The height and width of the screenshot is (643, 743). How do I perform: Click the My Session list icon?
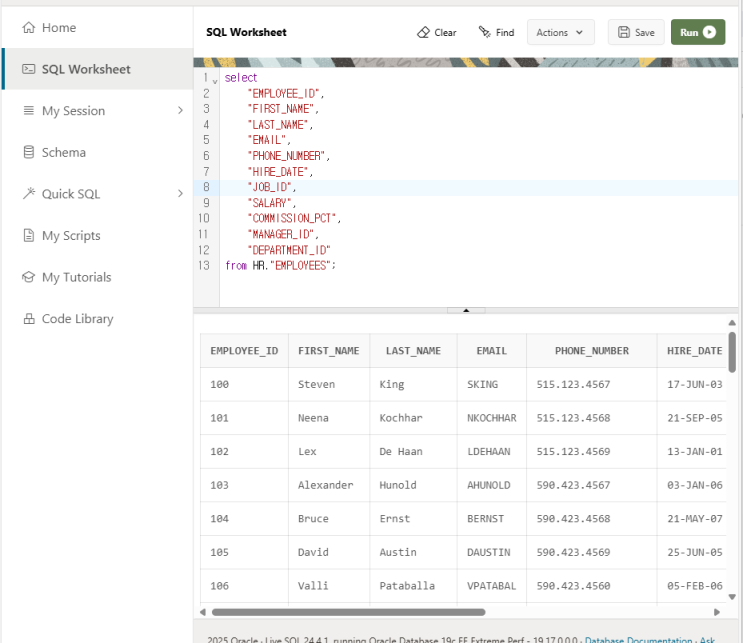click(28, 110)
